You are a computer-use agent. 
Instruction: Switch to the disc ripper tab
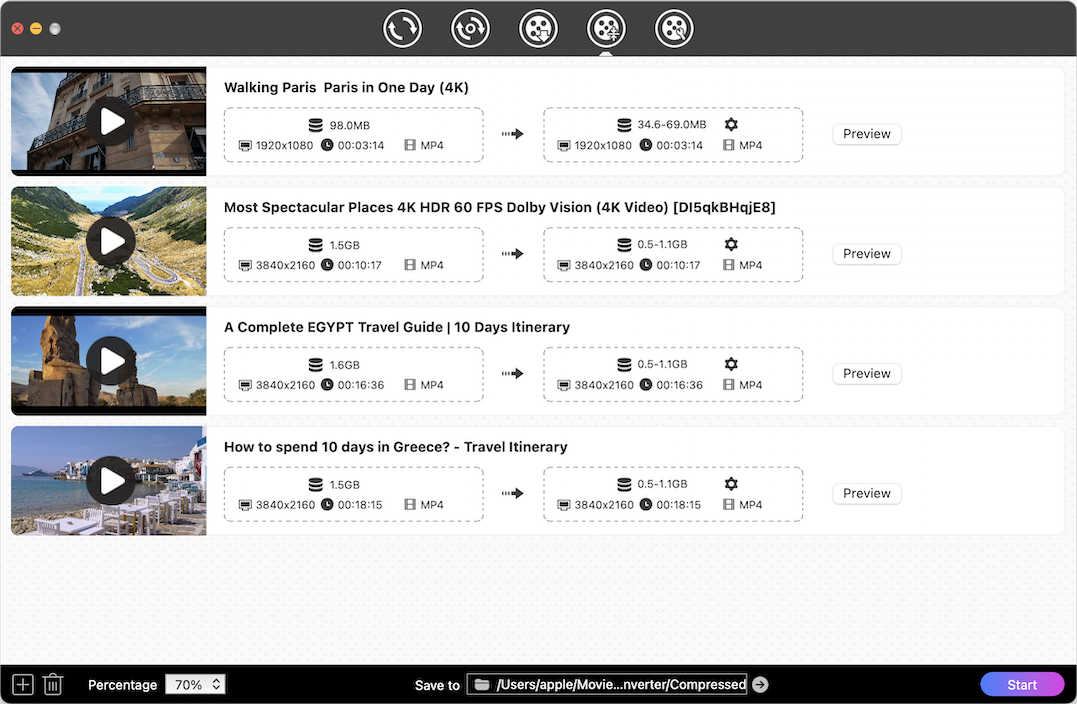470,29
